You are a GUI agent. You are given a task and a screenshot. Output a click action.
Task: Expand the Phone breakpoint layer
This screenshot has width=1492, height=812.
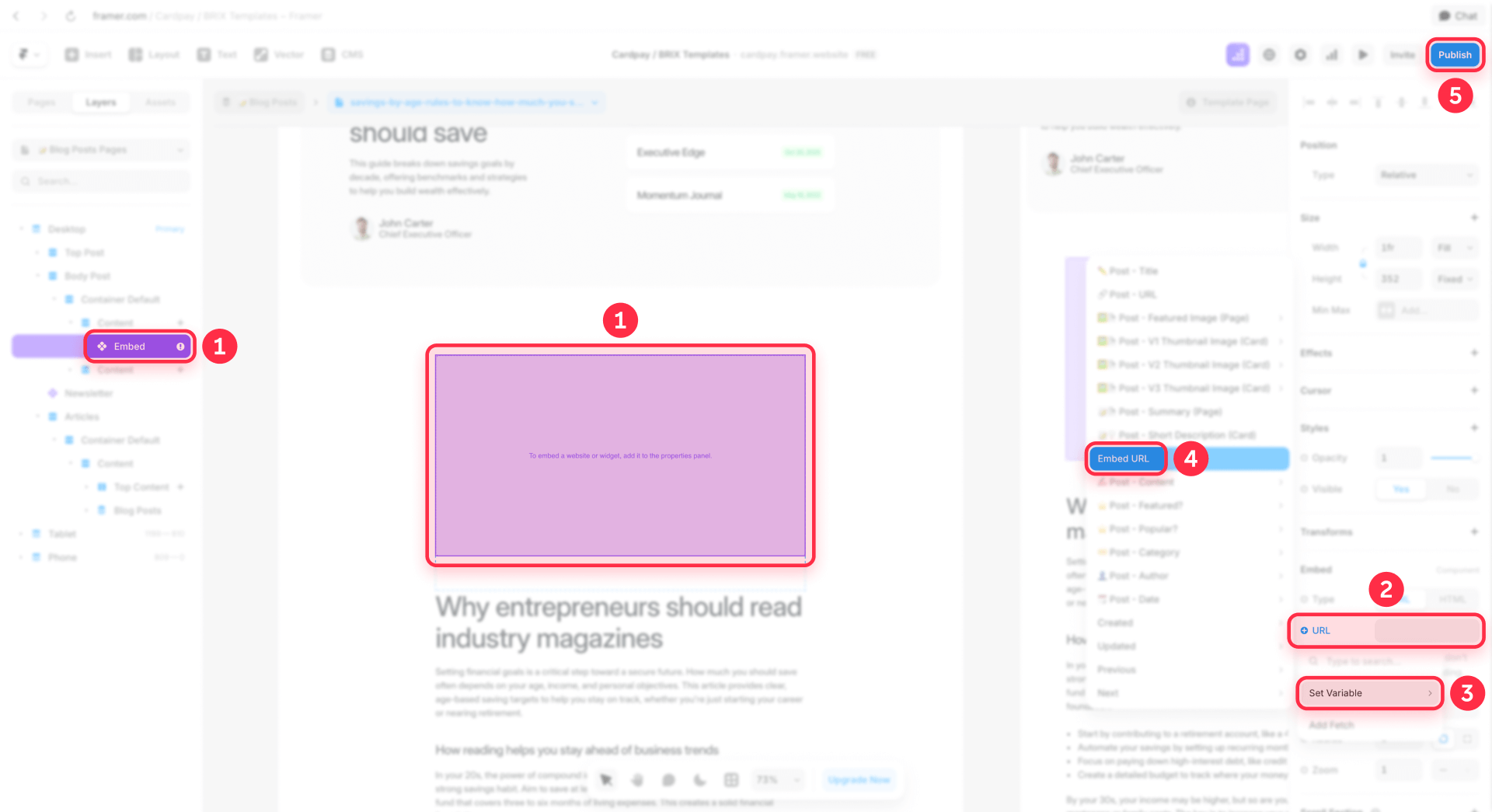(21, 557)
